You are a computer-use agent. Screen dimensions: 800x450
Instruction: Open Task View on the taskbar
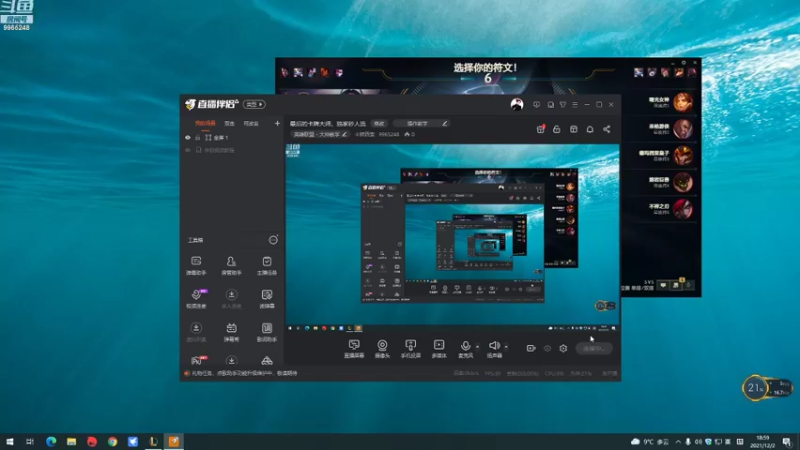[x=30, y=441]
